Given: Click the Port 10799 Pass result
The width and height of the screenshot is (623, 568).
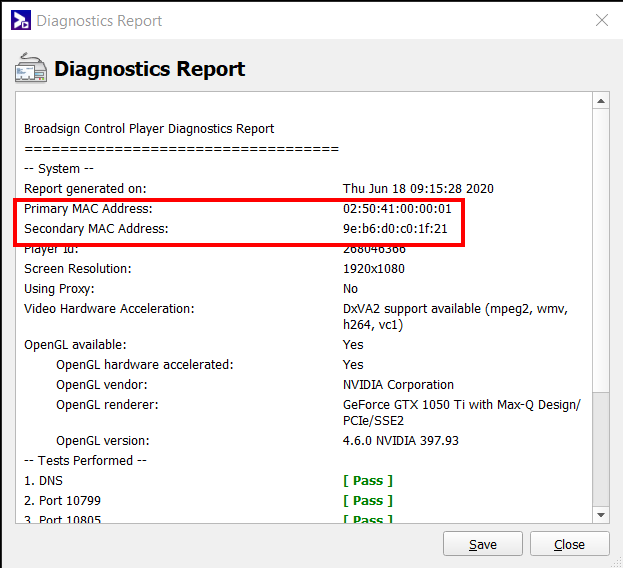Looking at the screenshot, I should pos(368,501).
